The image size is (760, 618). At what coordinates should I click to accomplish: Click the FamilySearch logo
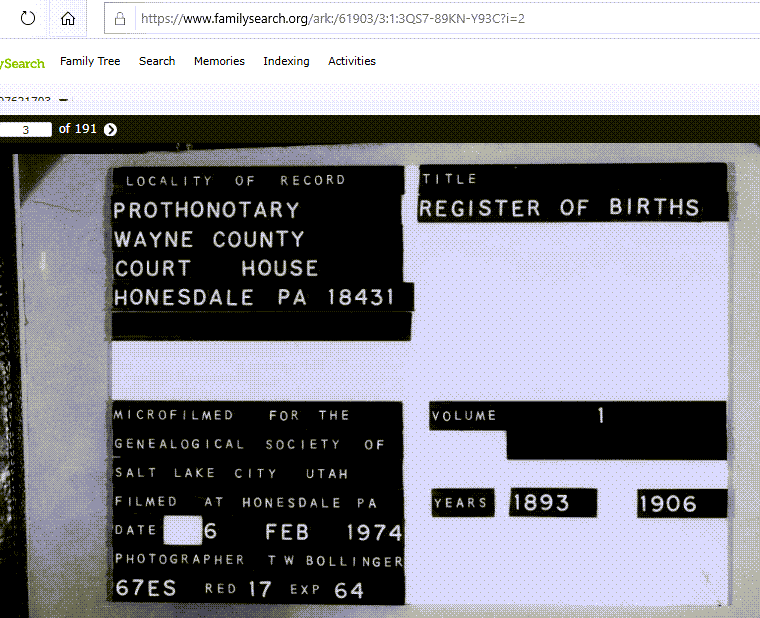click(22, 63)
